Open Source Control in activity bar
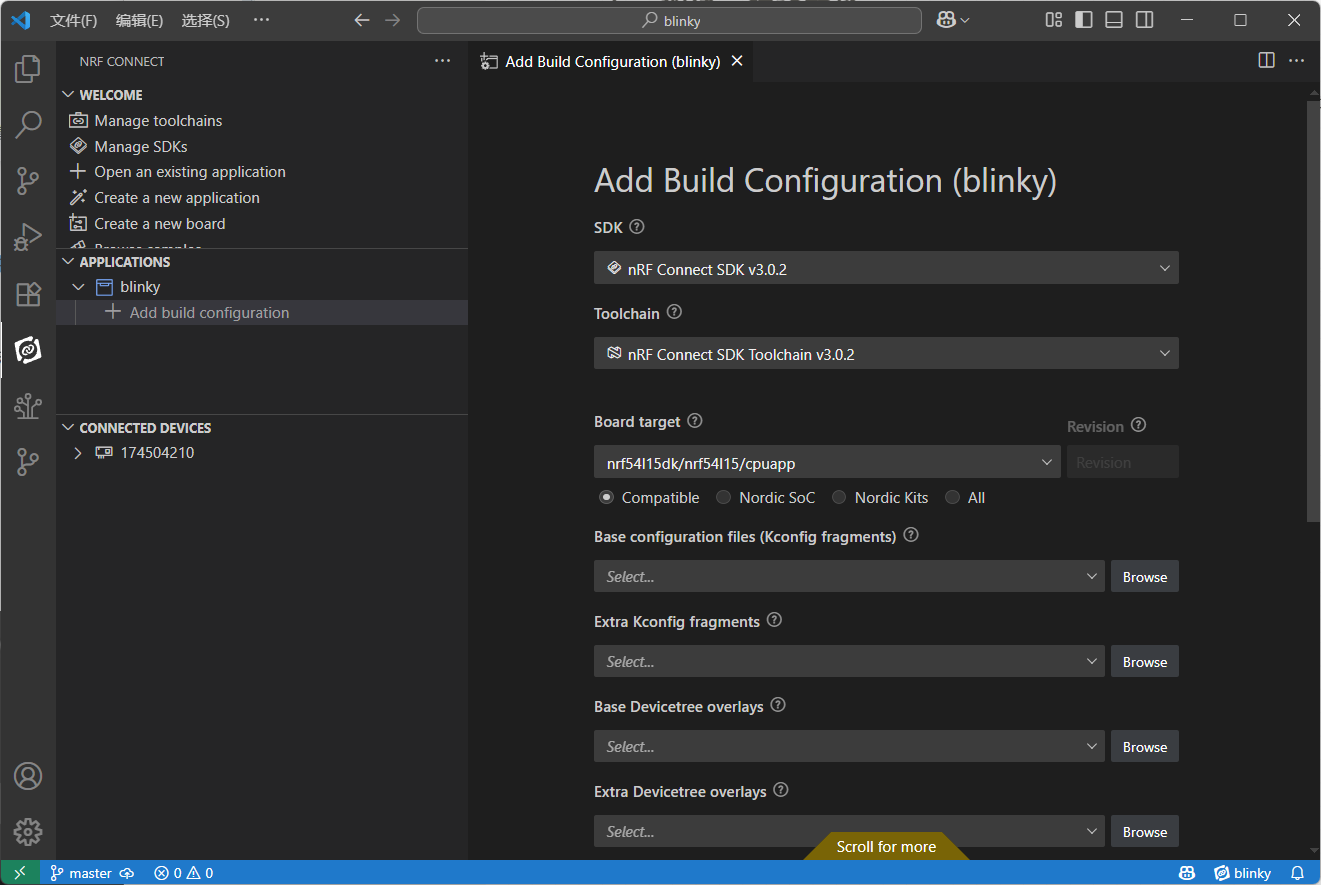Image resolution: width=1321 pixels, height=885 pixels. pyautogui.click(x=28, y=181)
